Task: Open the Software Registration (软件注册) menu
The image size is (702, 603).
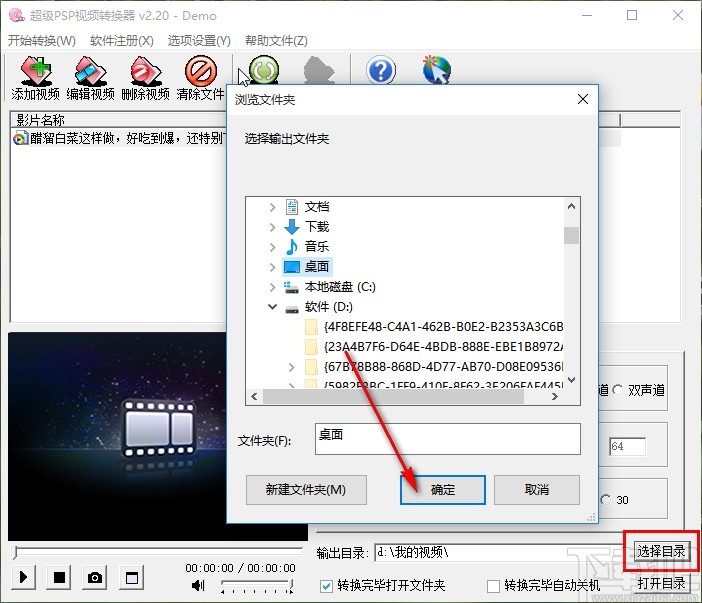Action: tap(122, 41)
